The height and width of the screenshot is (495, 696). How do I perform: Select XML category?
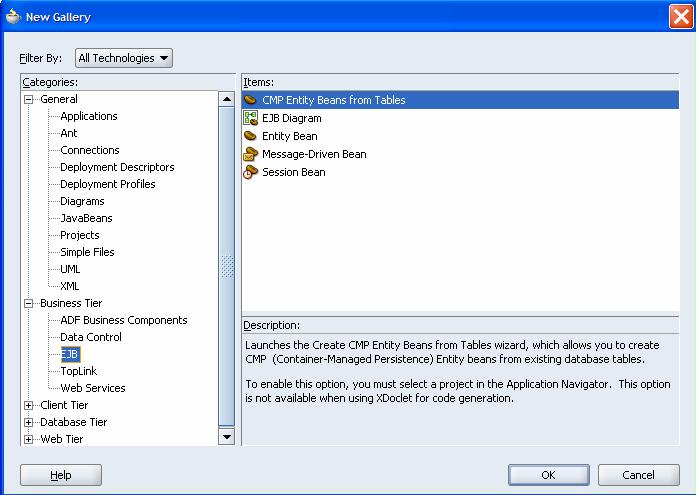[70, 286]
